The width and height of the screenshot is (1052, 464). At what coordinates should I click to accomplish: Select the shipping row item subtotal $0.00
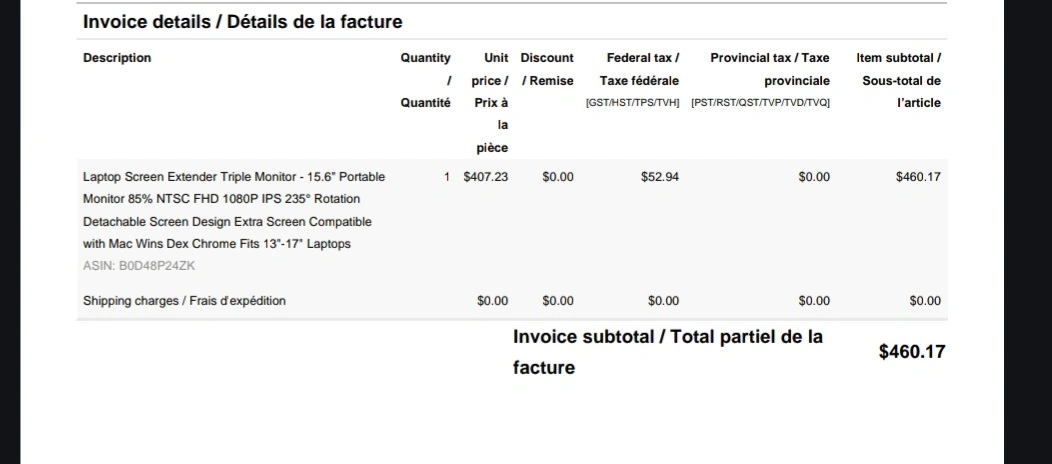click(925, 301)
